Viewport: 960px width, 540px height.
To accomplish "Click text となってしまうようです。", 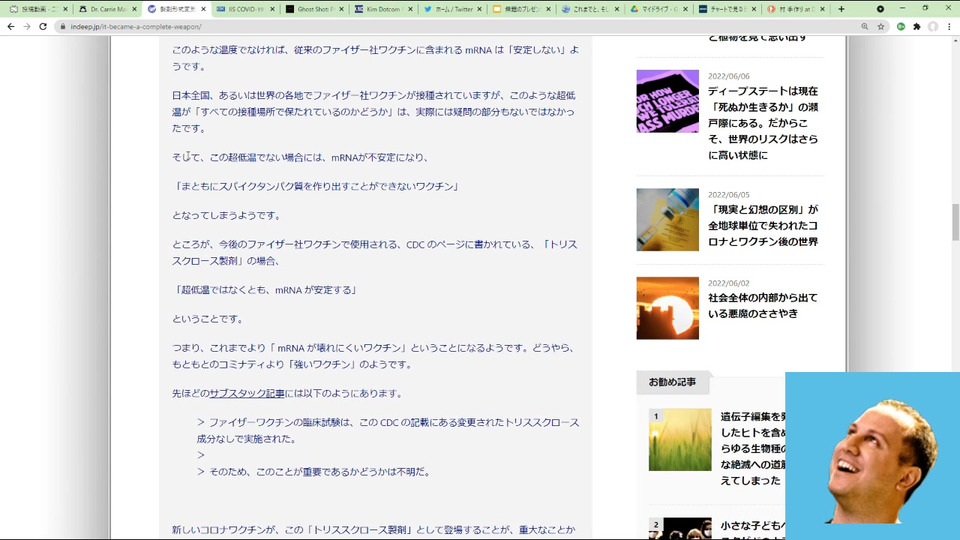I will coord(227,216).
